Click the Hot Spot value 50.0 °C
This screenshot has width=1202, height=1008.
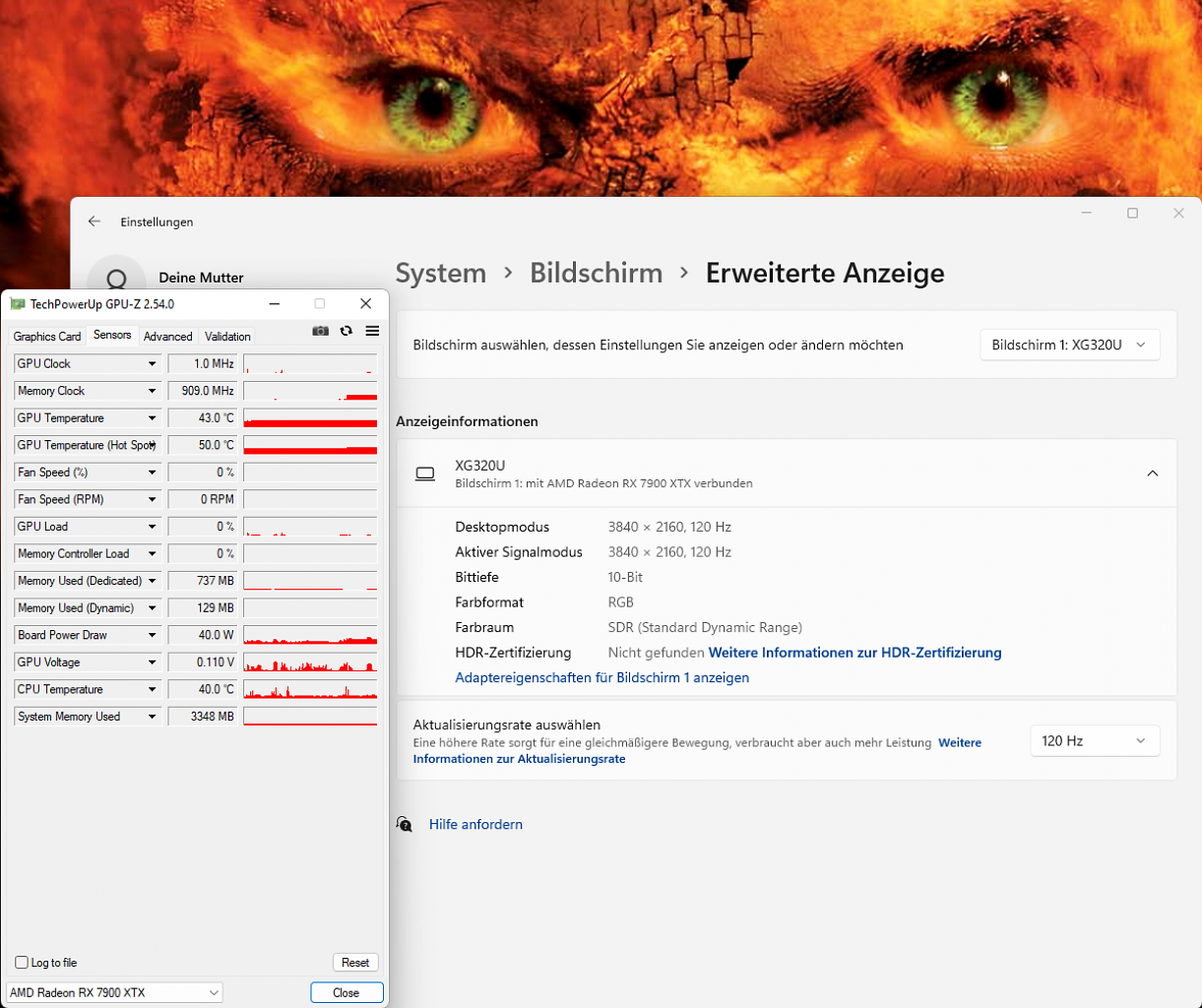(204, 445)
